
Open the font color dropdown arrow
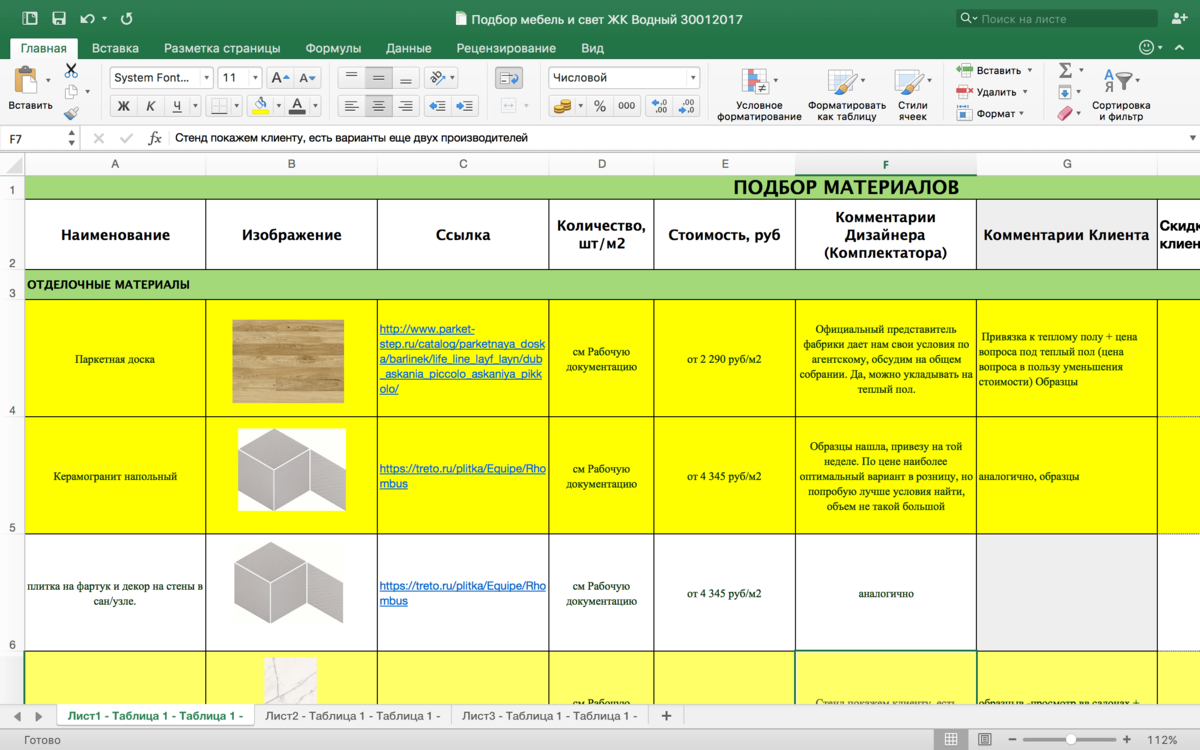(x=315, y=106)
